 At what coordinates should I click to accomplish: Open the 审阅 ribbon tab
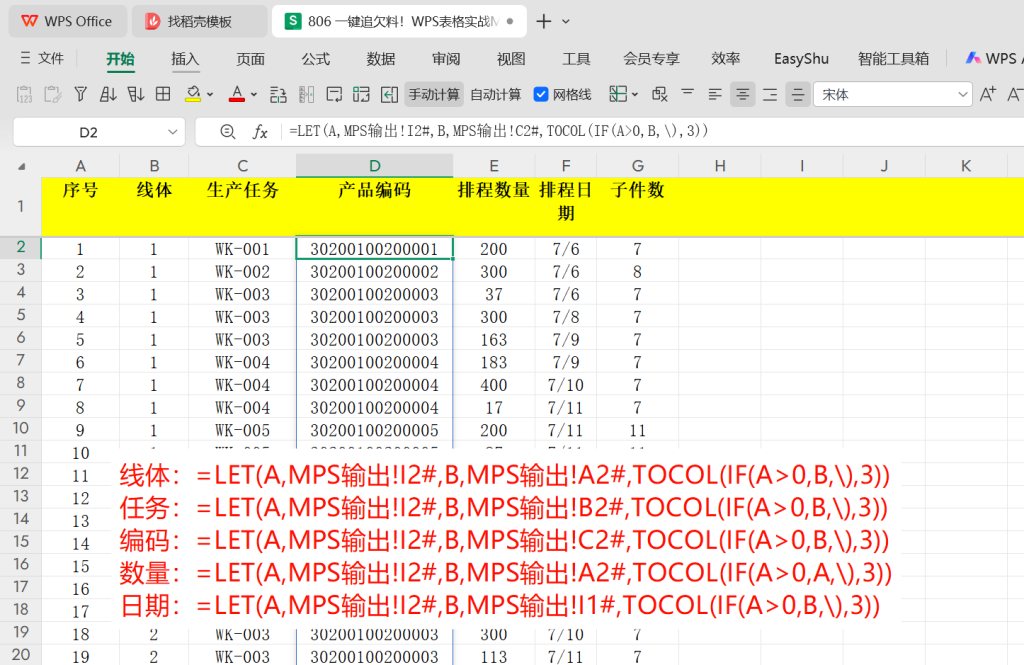[446, 59]
